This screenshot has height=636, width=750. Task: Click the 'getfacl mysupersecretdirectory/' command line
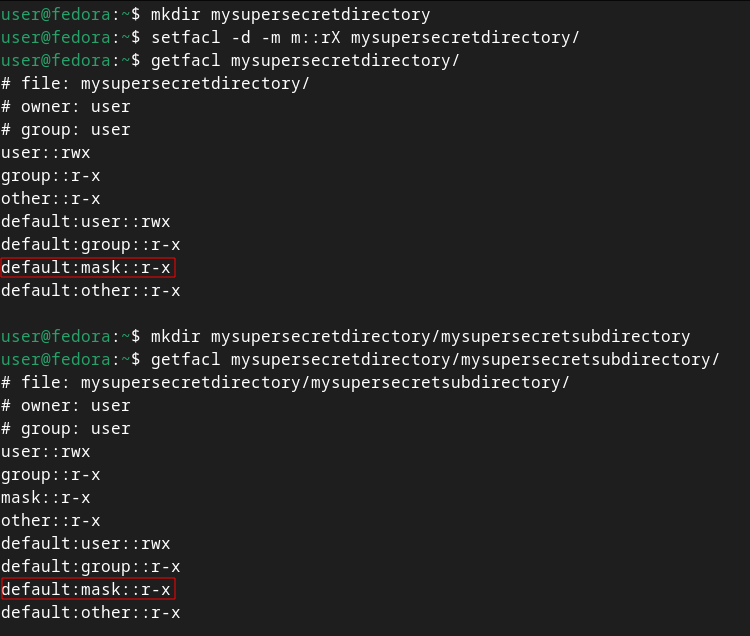pos(305,60)
